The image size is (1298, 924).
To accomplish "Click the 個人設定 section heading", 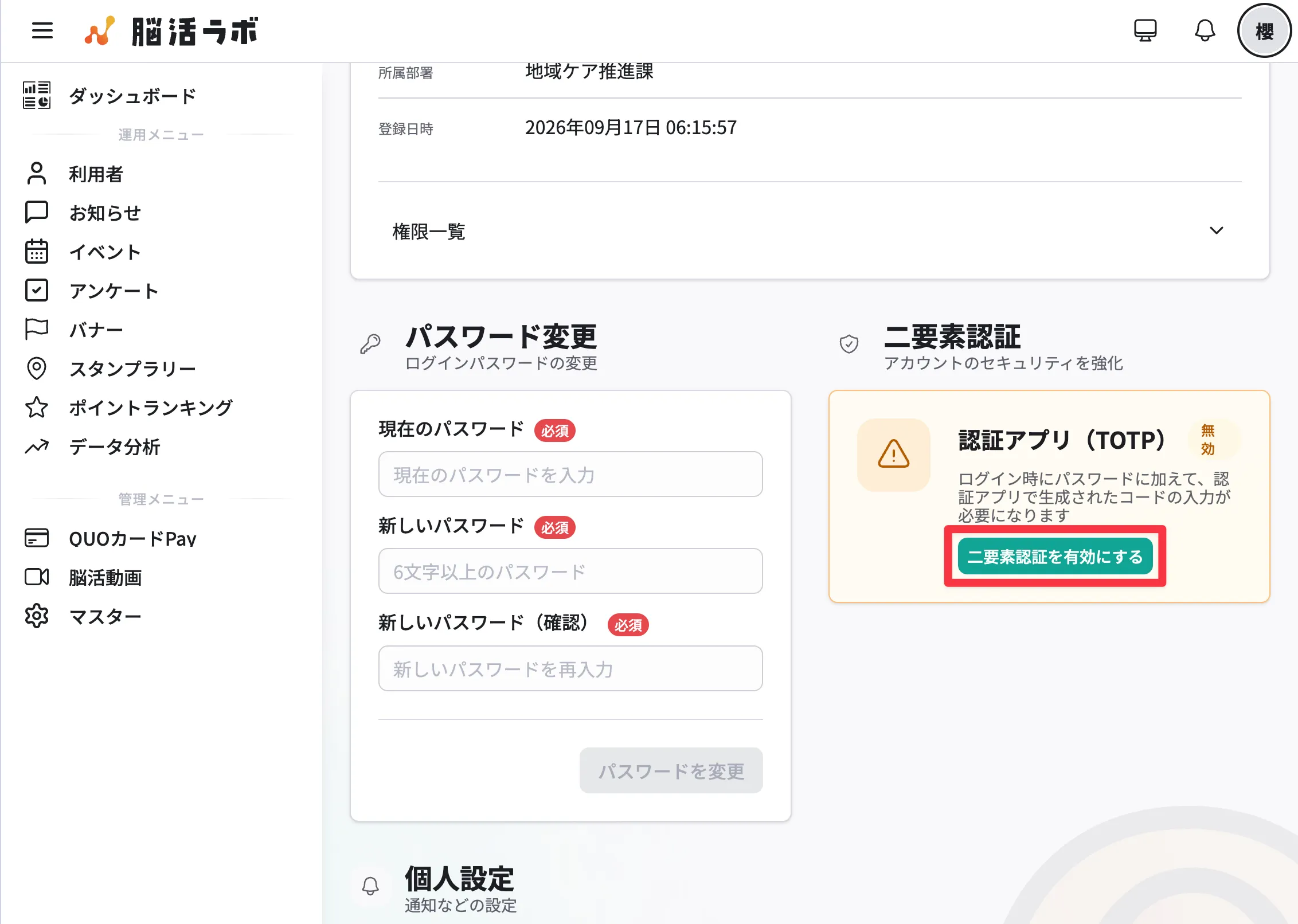I will click(460, 879).
